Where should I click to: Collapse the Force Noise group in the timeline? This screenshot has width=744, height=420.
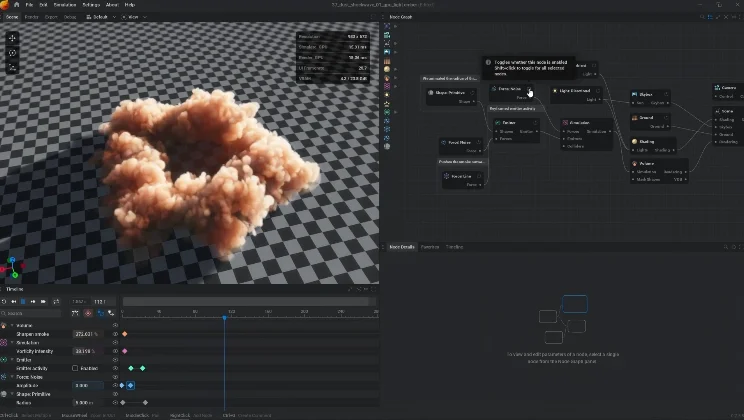pyautogui.click(x=12, y=377)
